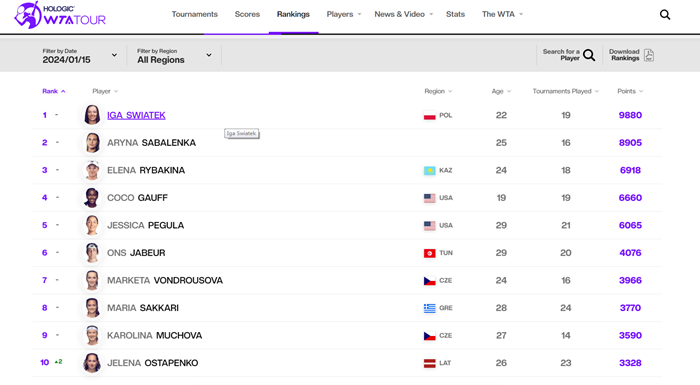
Task: Click the Czech flag beside Muchova
Action: click(429, 336)
